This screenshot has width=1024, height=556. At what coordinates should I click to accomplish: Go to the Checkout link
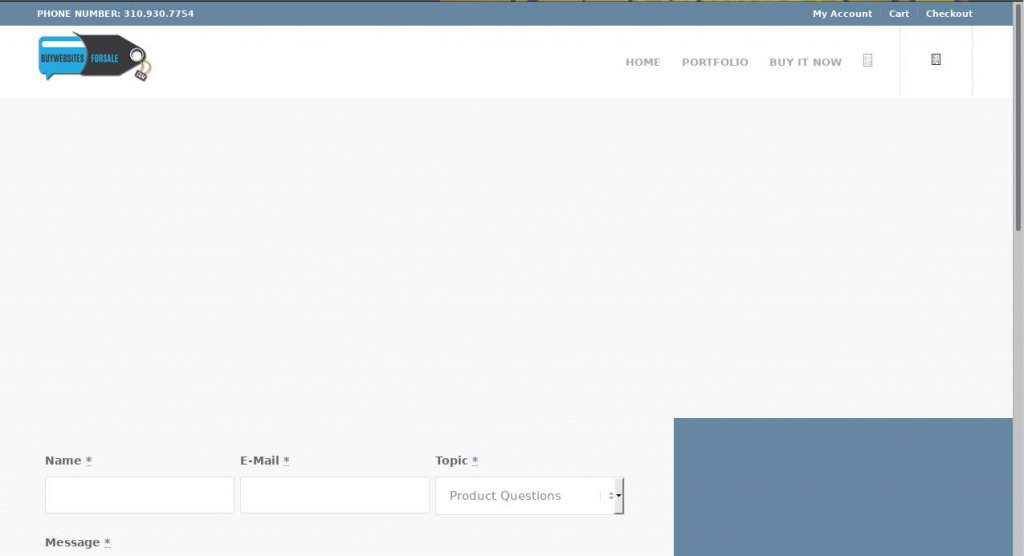pos(949,14)
